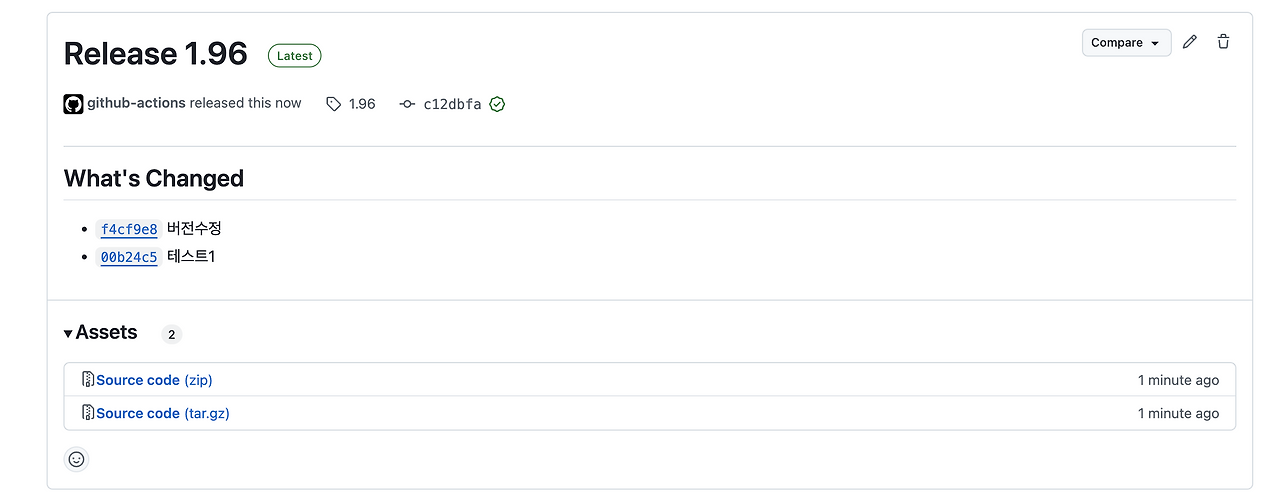Open commit f4cf9e8 link

click(129, 229)
